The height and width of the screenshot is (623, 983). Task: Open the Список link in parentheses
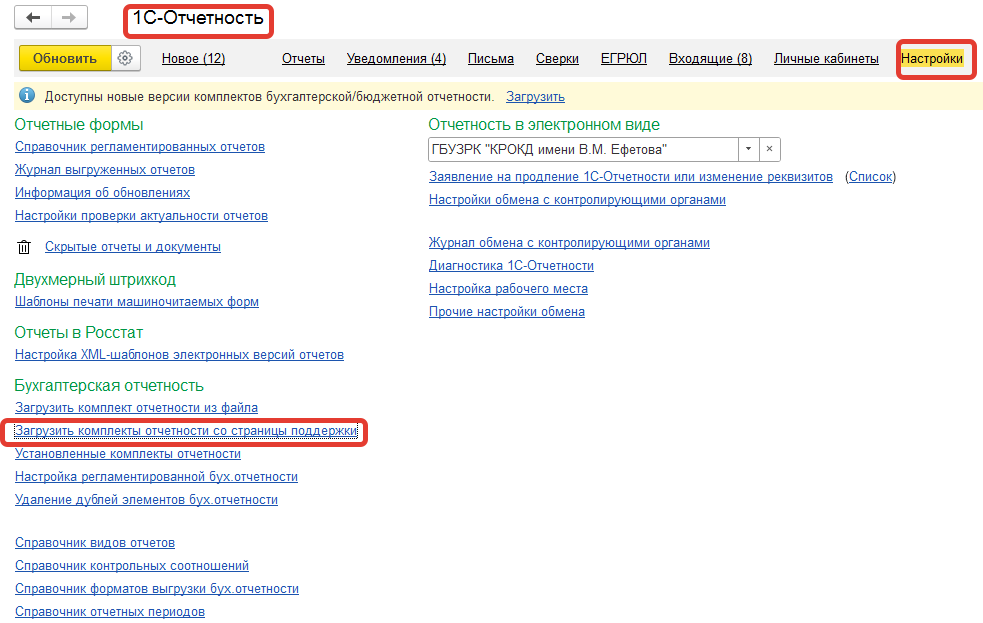[x=870, y=177]
